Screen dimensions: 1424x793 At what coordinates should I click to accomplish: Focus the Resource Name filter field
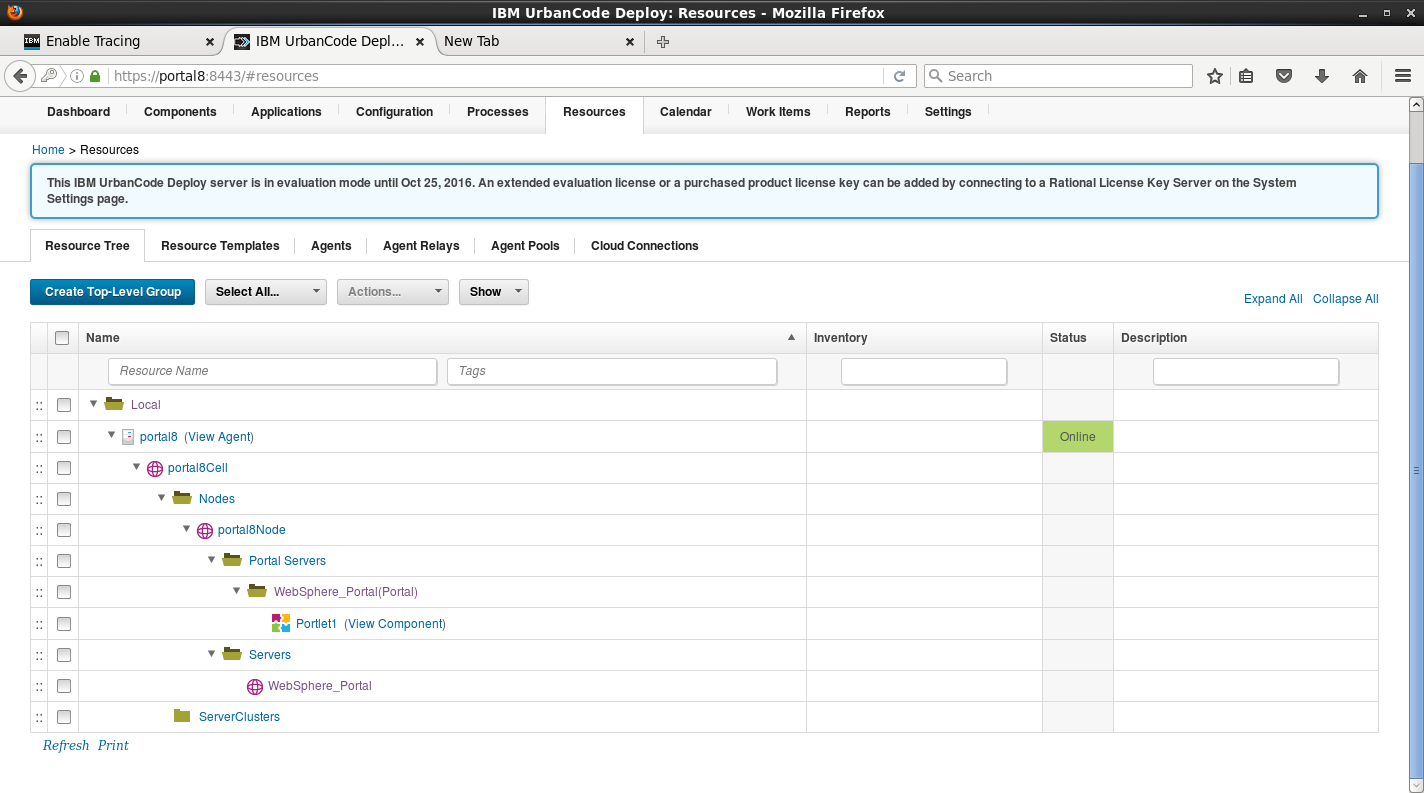[x=272, y=371]
